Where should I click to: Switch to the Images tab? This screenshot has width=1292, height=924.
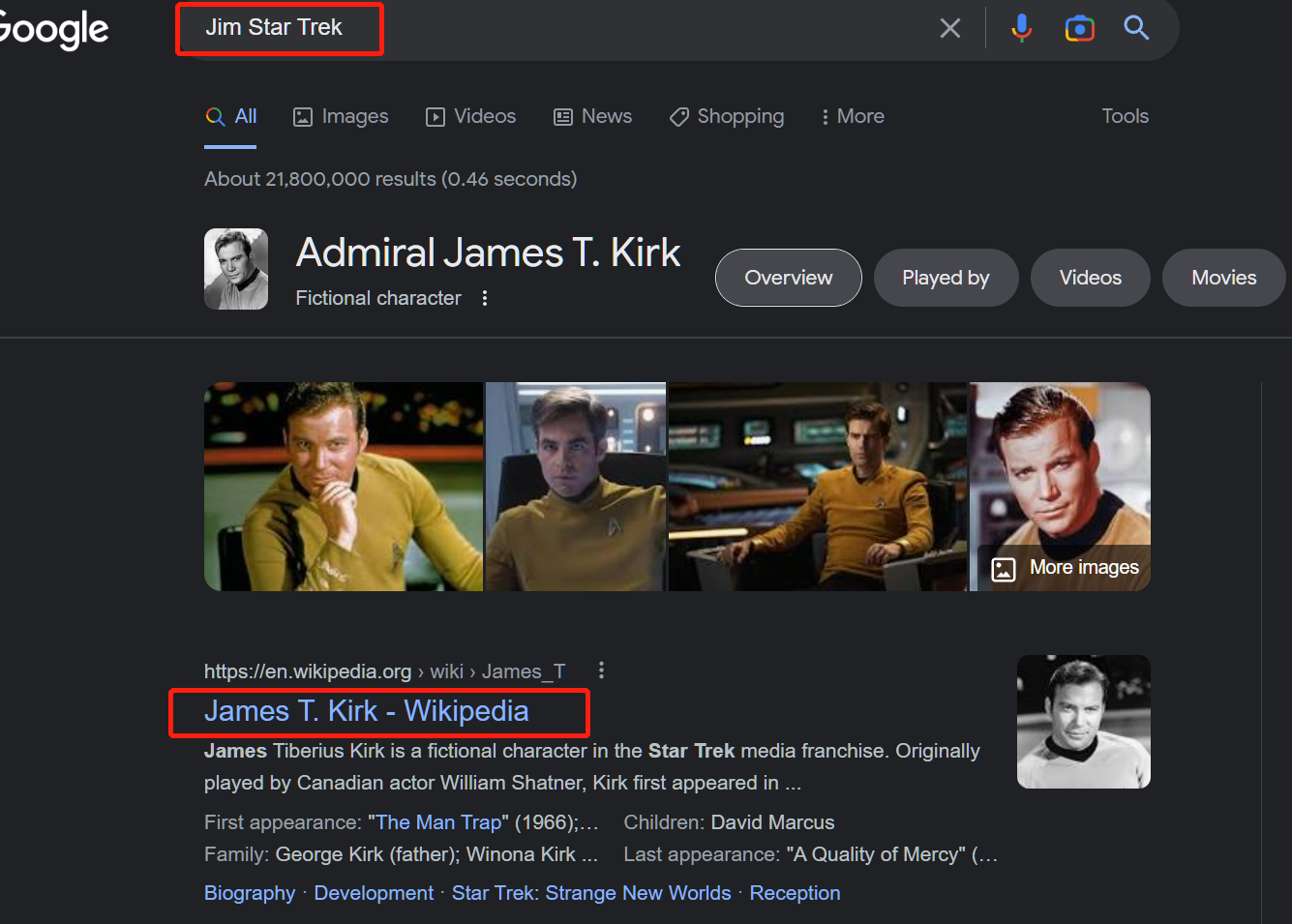click(x=341, y=116)
